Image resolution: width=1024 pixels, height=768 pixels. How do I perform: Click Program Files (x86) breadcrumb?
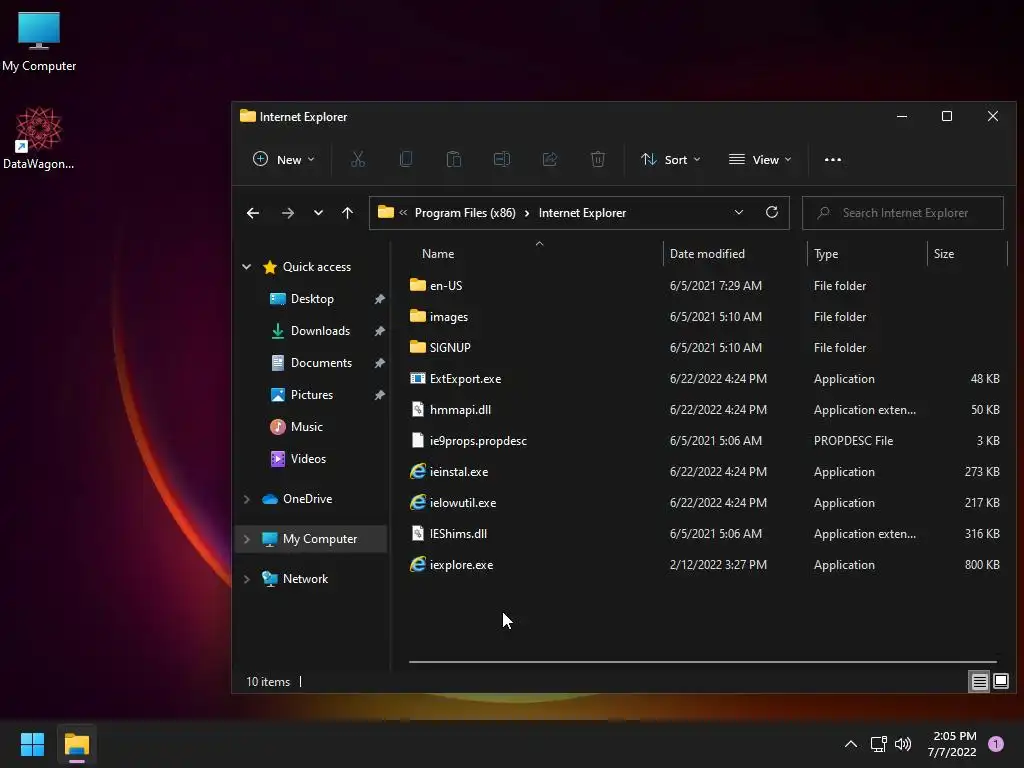[465, 213]
